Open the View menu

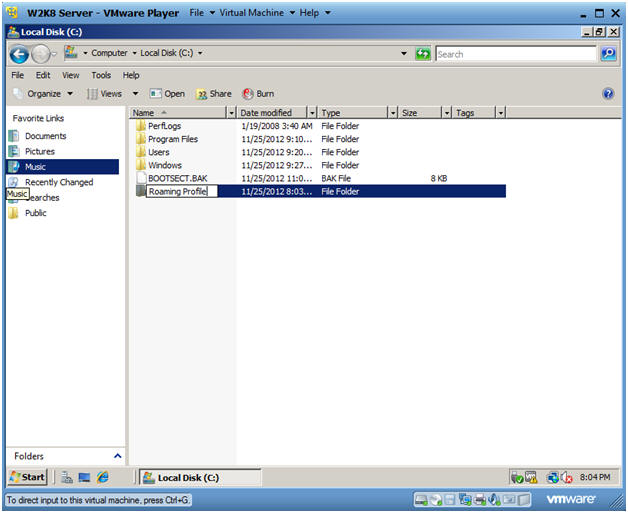(70, 75)
